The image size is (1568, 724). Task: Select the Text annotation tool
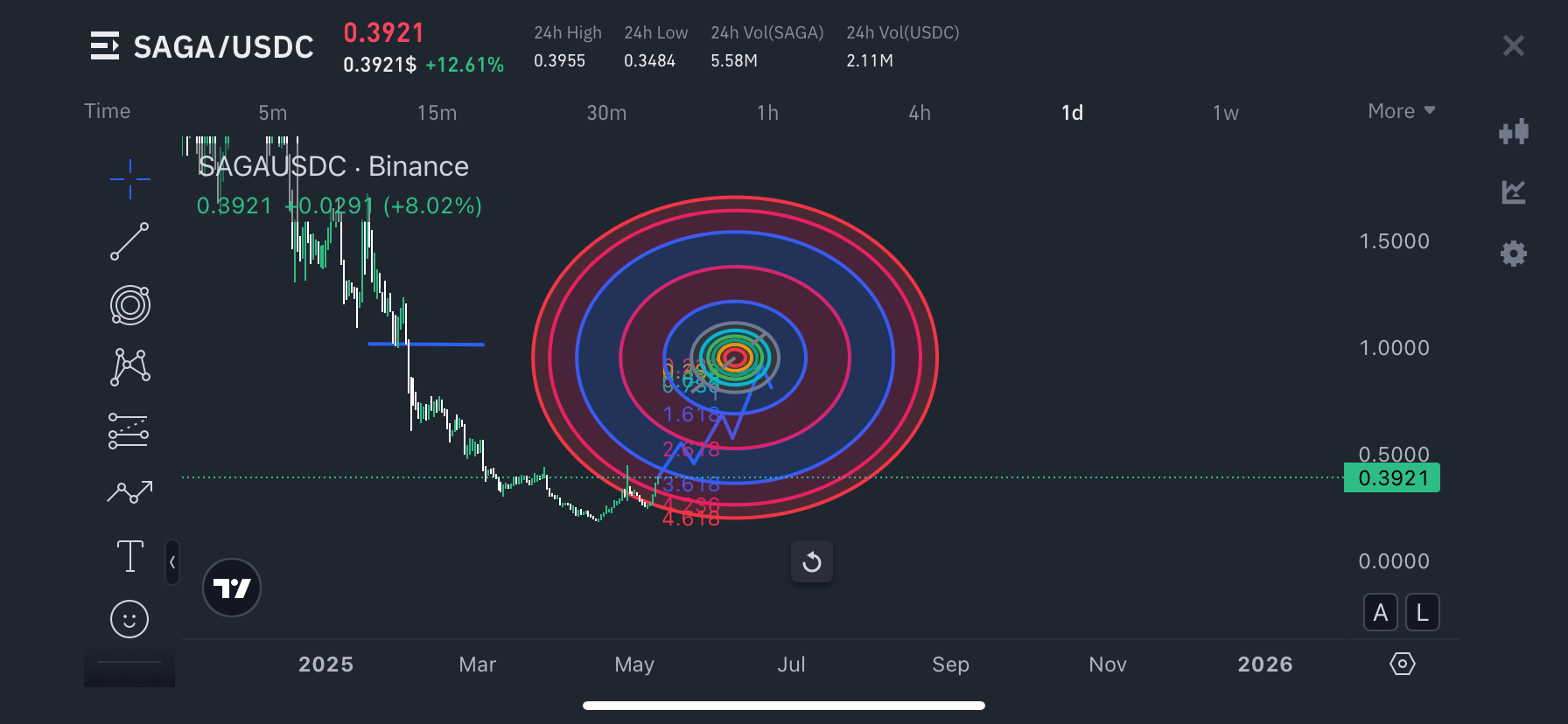[129, 556]
